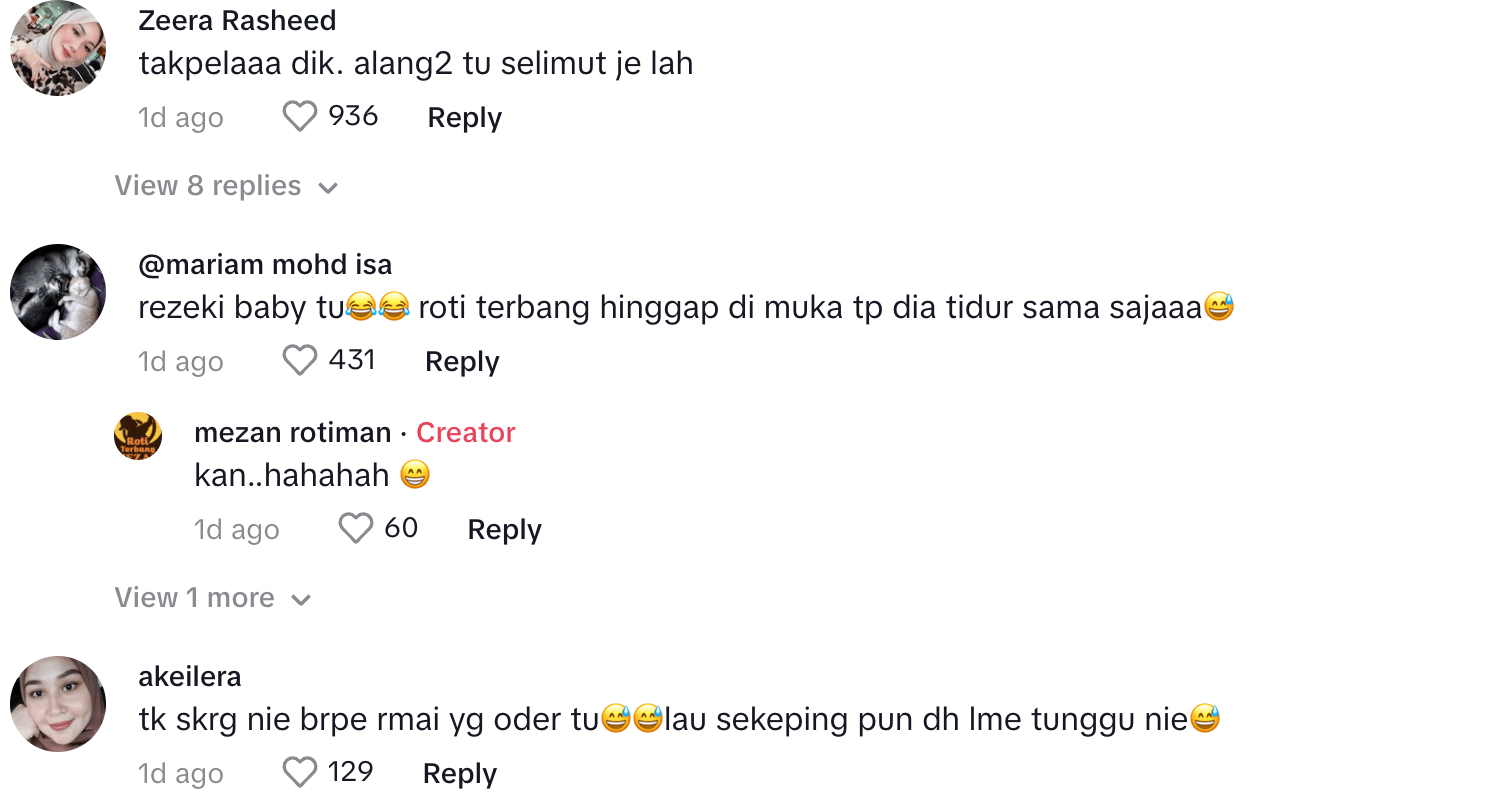Reply to mariam mohd isa's comment
This screenshot has width=1510, height=804.
click(462, 361)
